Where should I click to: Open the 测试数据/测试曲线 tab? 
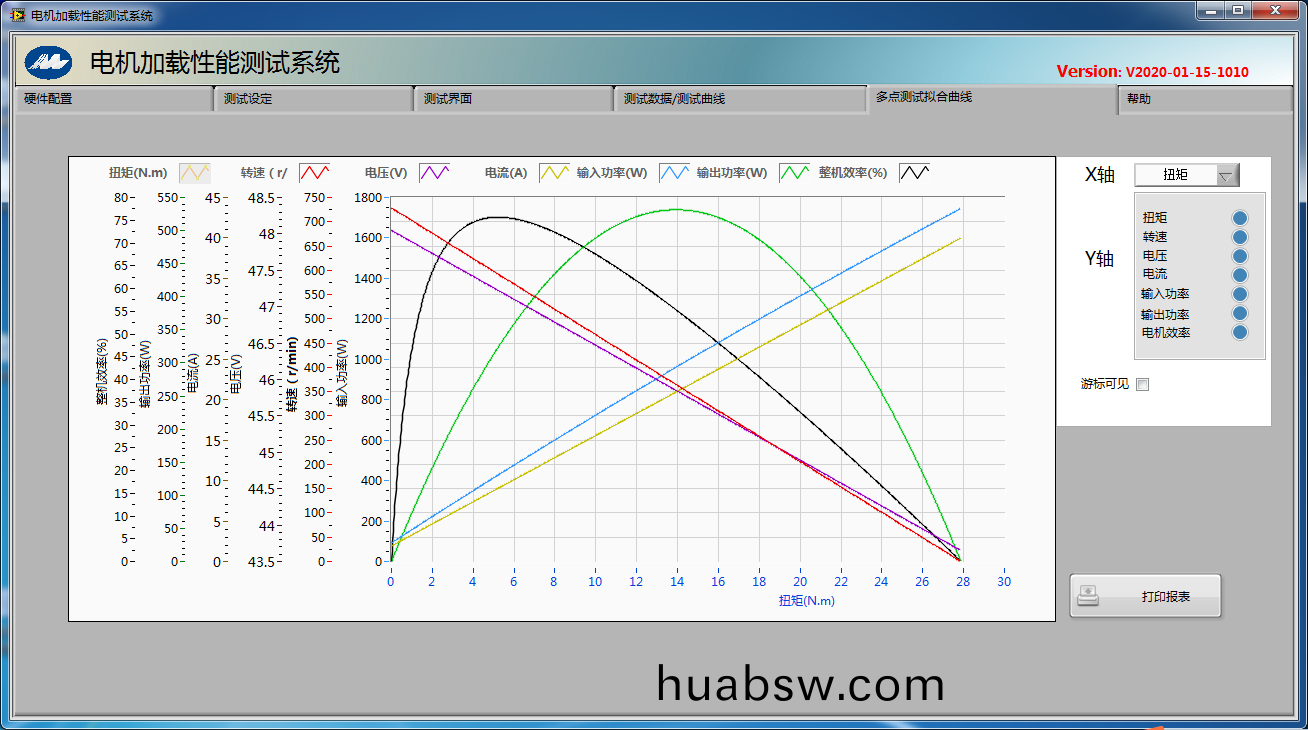[x=738, y=99]
